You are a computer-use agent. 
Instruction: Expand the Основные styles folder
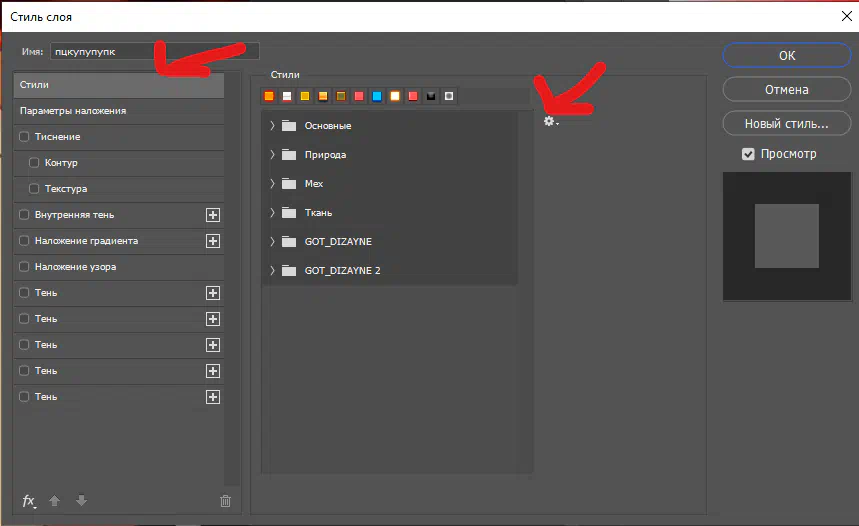[272, 126]
